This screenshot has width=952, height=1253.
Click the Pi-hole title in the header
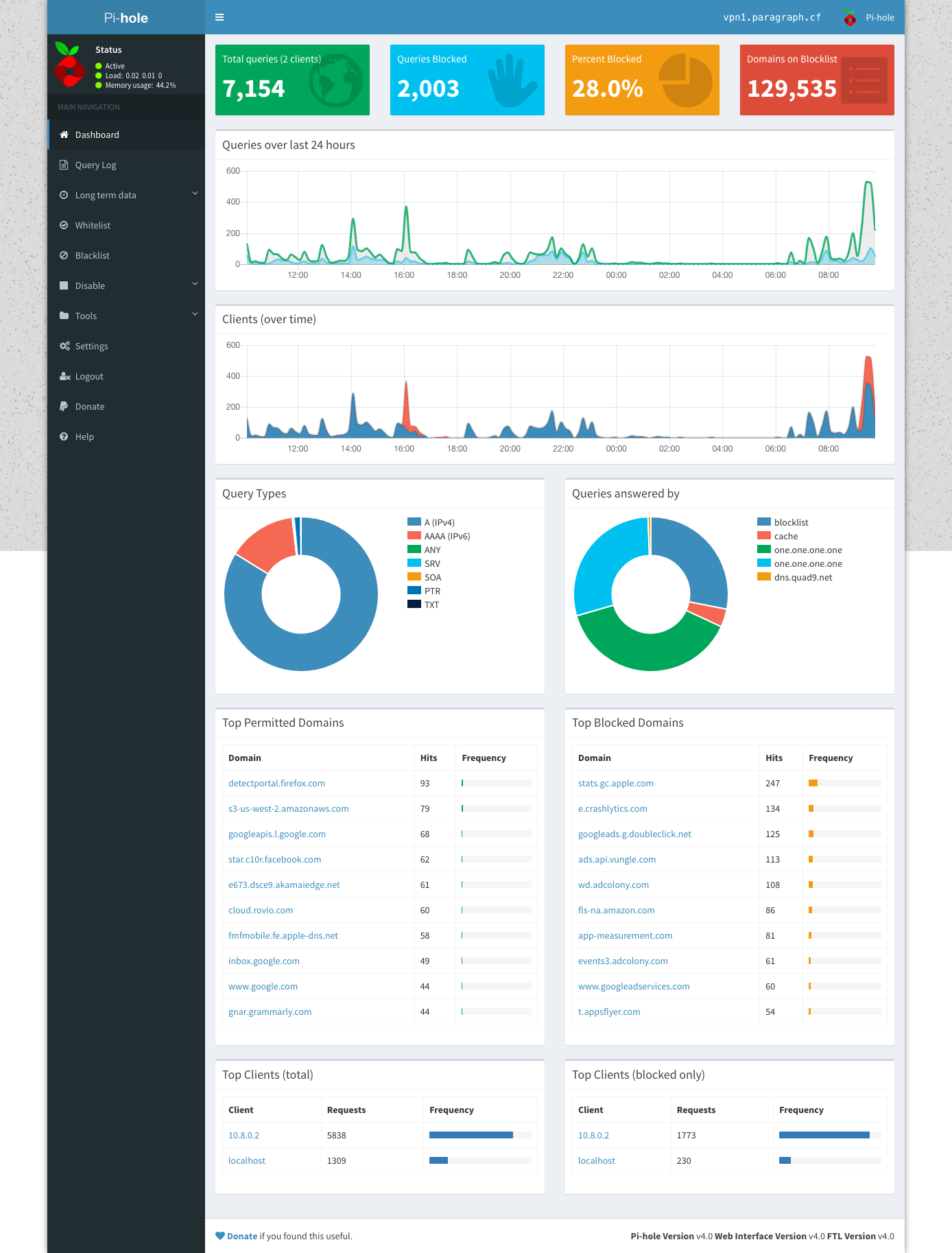126,18
